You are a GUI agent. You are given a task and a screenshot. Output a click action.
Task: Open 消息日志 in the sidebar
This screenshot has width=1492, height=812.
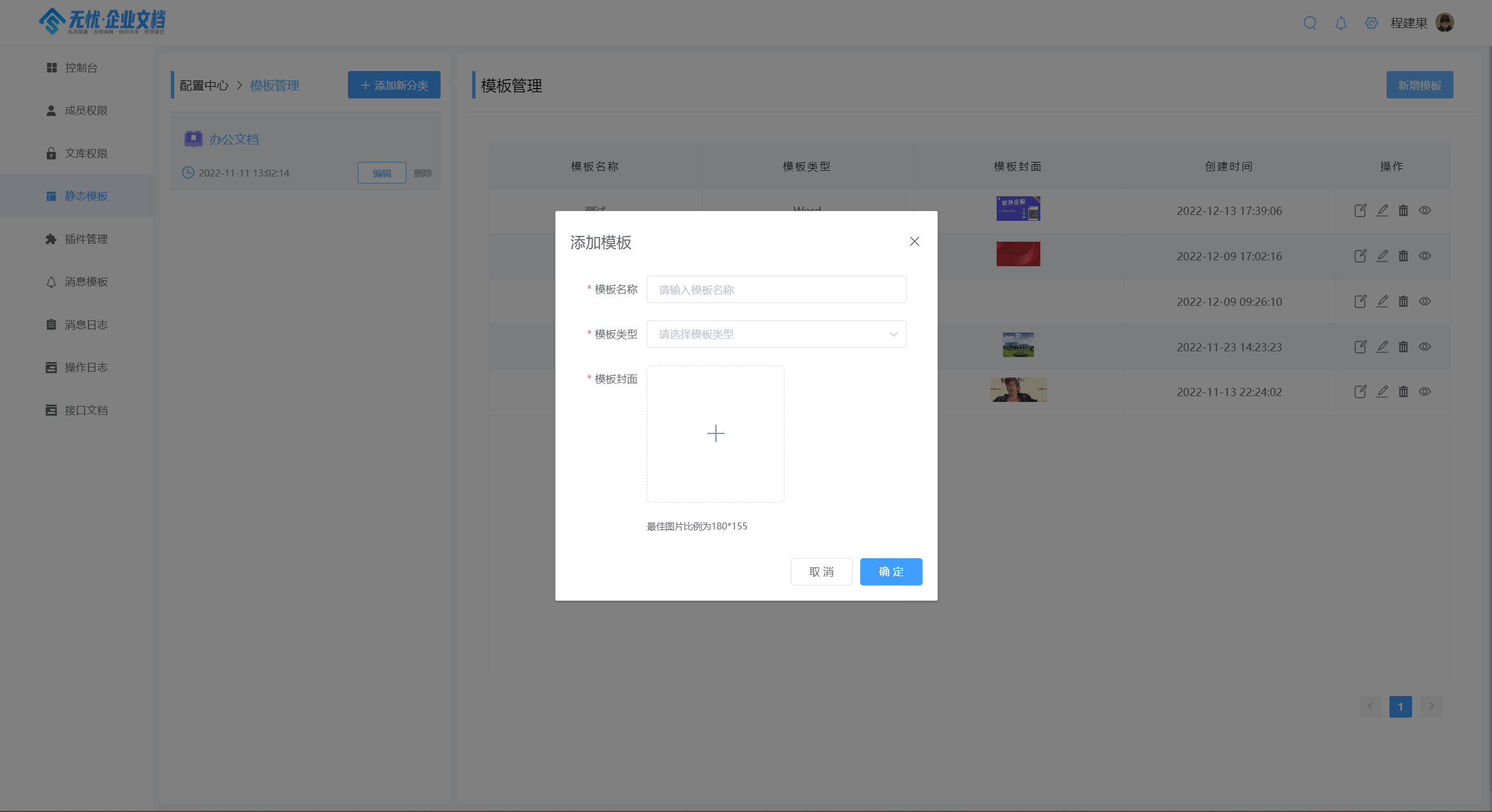coord(76,324)
